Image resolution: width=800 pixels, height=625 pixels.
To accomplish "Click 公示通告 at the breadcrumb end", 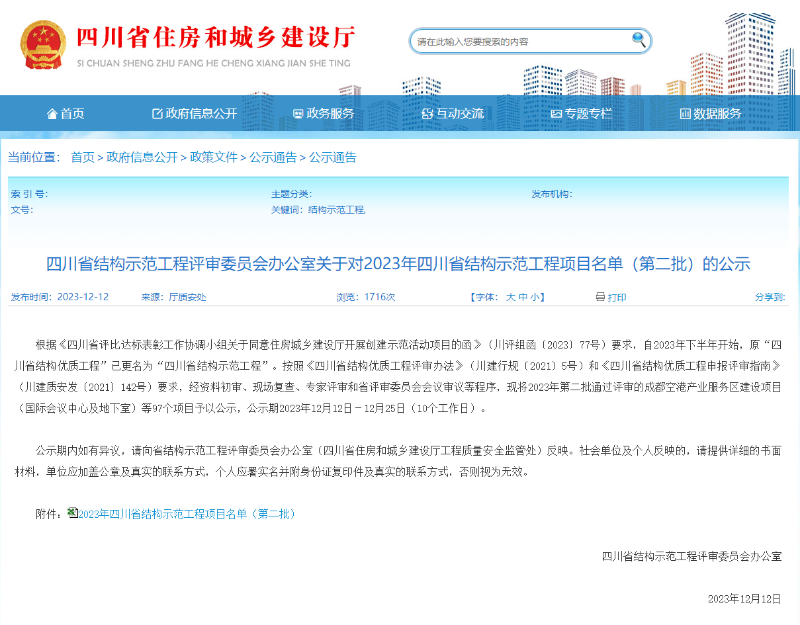I will click(x=332, y=157).
